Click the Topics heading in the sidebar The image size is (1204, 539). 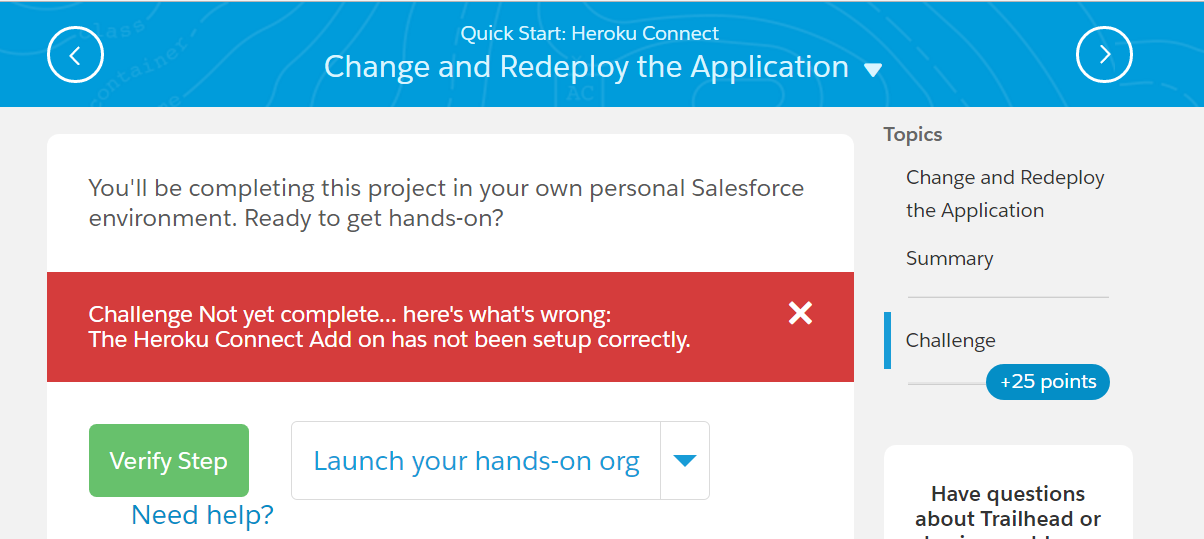[912, 134]
